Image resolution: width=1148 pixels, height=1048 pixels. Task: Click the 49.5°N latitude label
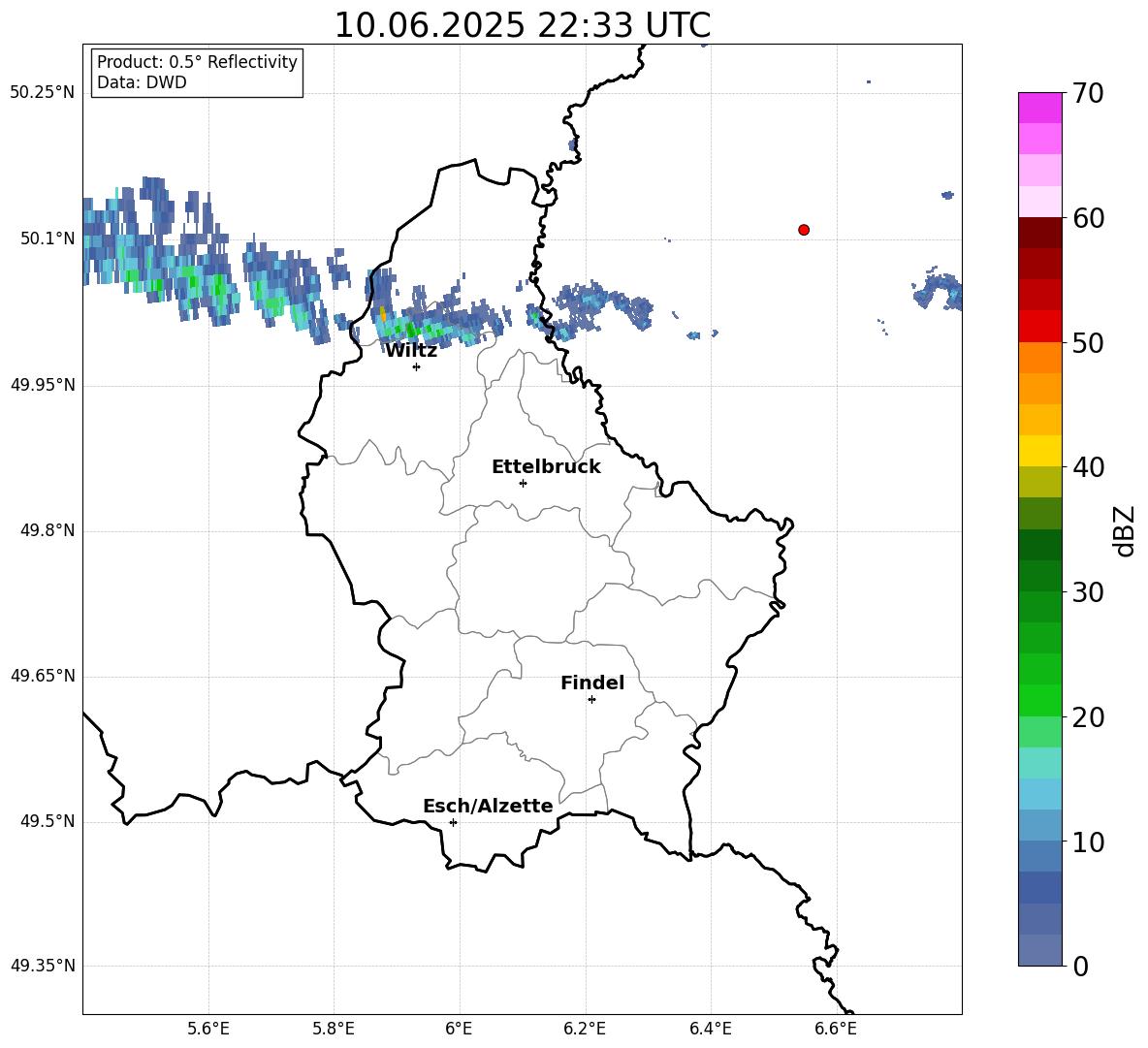coord(48,821)
